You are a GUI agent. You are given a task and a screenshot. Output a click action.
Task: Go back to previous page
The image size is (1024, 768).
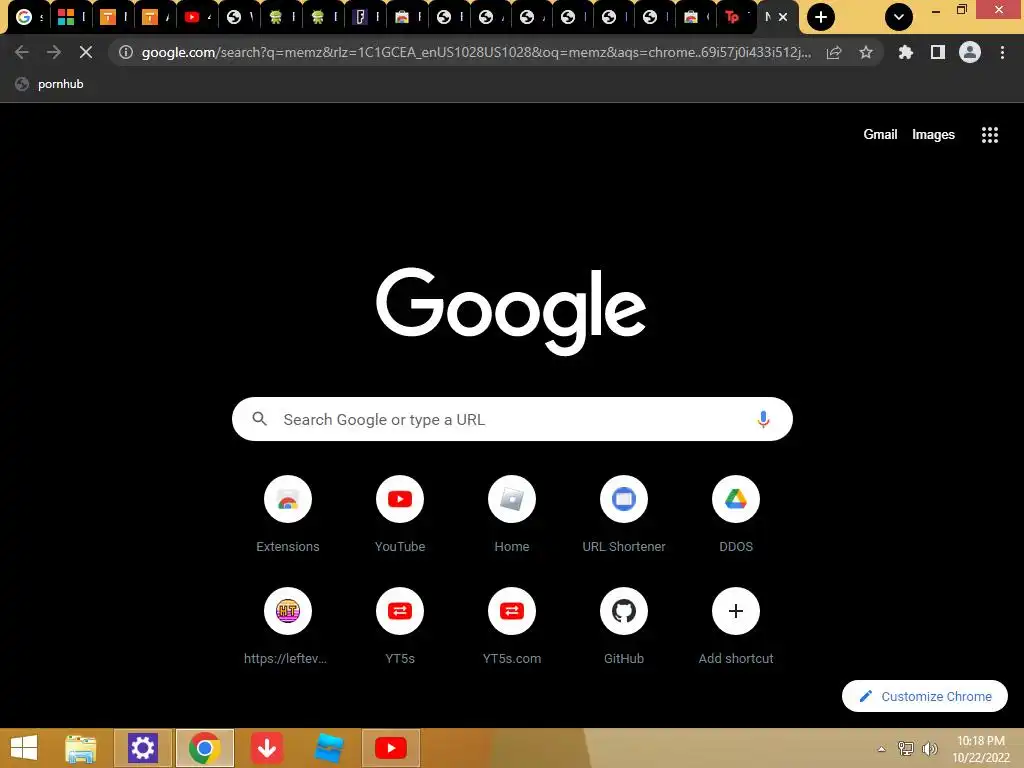pyautogui.click(x=22, y=52)
